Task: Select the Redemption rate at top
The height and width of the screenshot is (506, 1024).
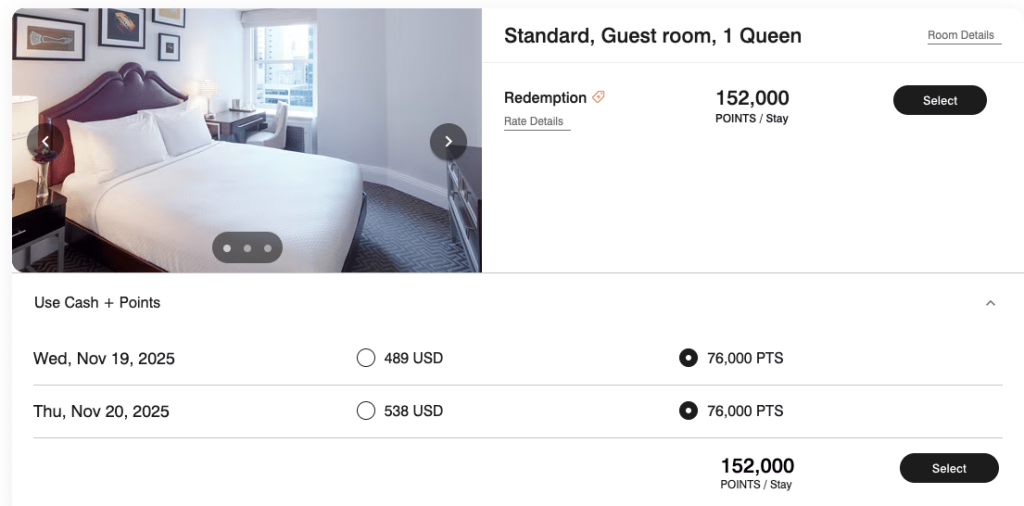Action: tap(939, 100)
